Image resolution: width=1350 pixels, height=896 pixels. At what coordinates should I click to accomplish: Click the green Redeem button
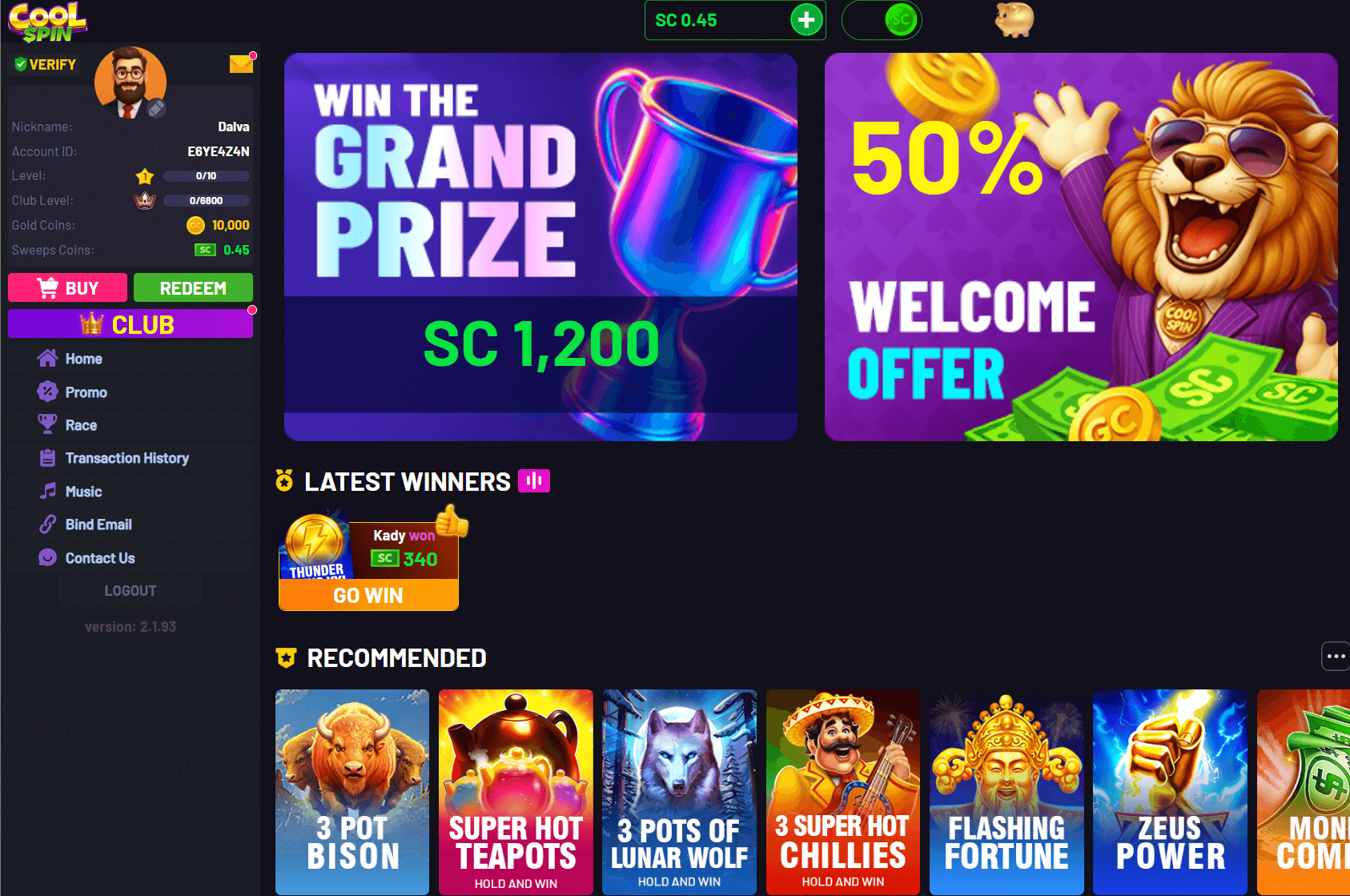193,288
